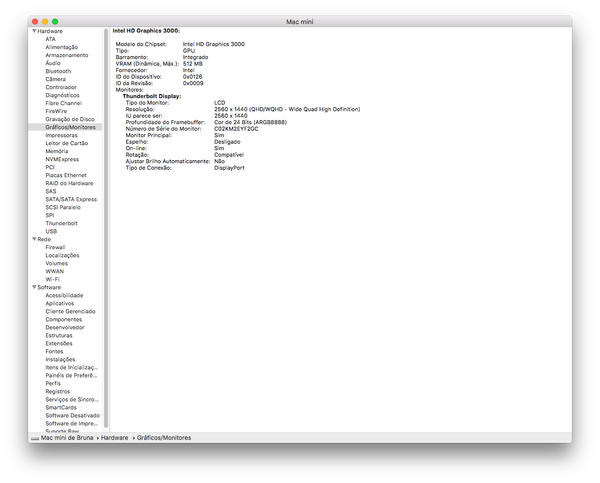Collapse the Software section triangle
Screen dimensions: 600x483
click(x=34, y=287)
